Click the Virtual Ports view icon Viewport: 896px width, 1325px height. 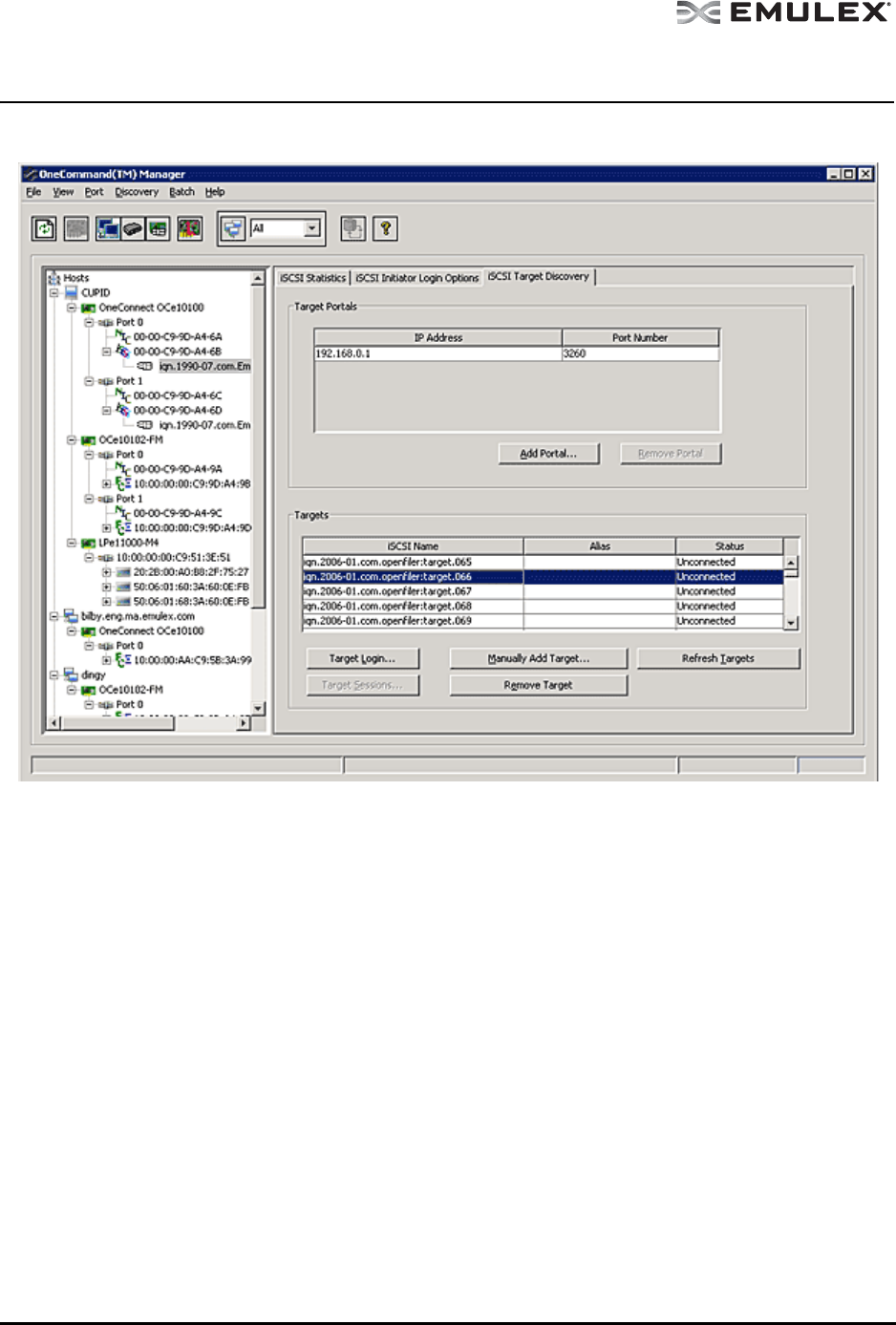click(159, 228)
